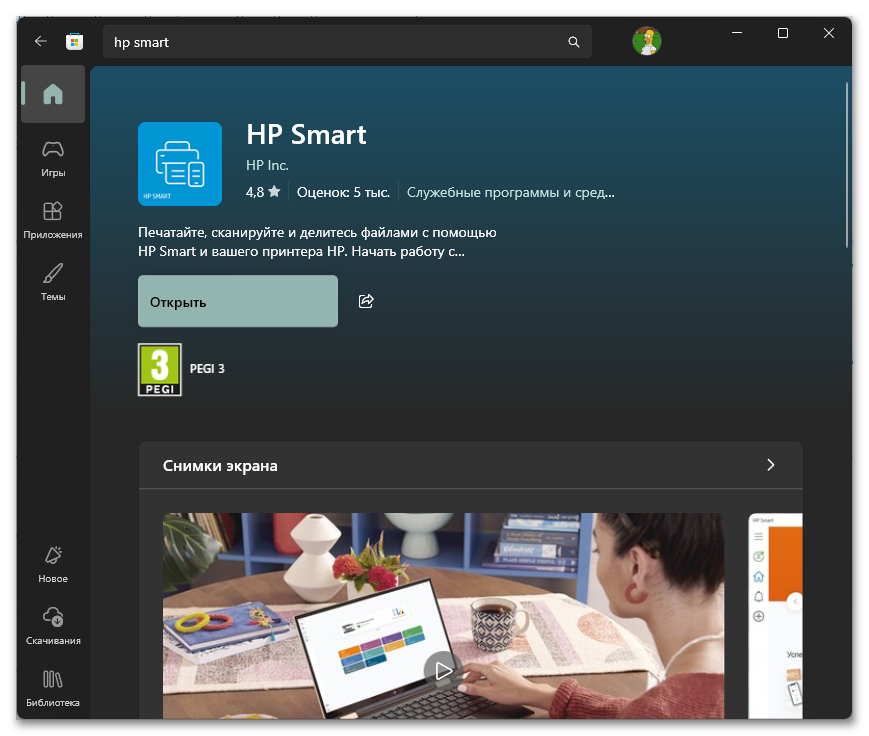Viewport: 869px width, 736px height.
Task: Play the promo video screenshot
Action: (x=443, y=671)
